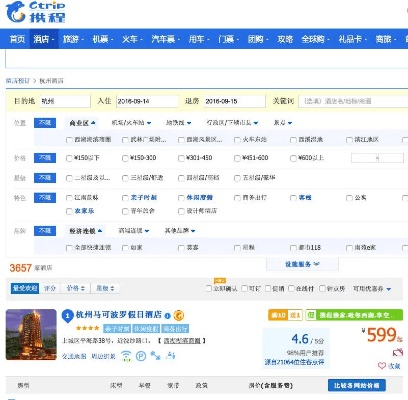Image resolution: width=408 pixels, height=400 pixels.
Task: Collapse the 商业区 location dropdown
Action: (x=82, y=123)
